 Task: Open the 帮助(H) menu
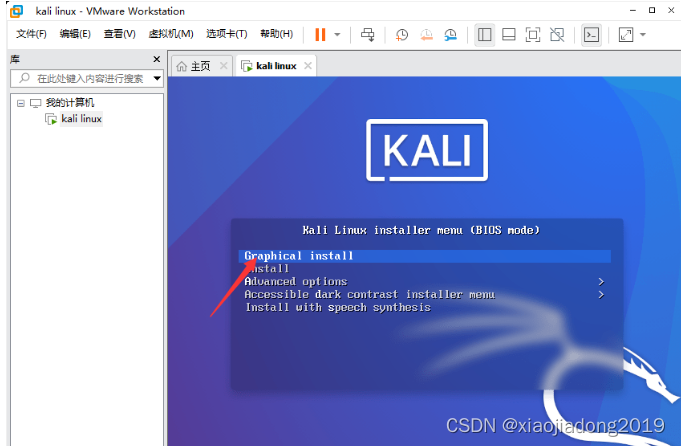tap(277, 34)
